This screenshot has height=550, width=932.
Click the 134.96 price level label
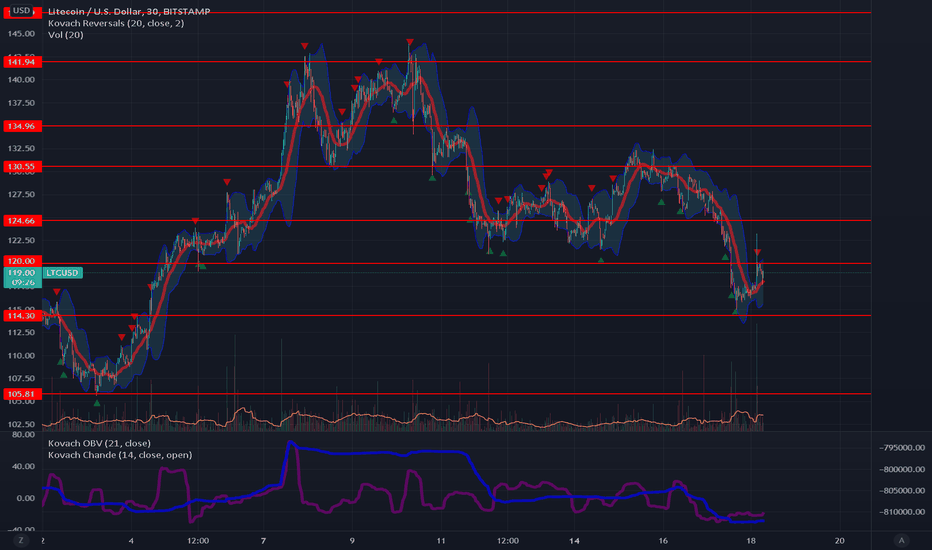[21, 126]
